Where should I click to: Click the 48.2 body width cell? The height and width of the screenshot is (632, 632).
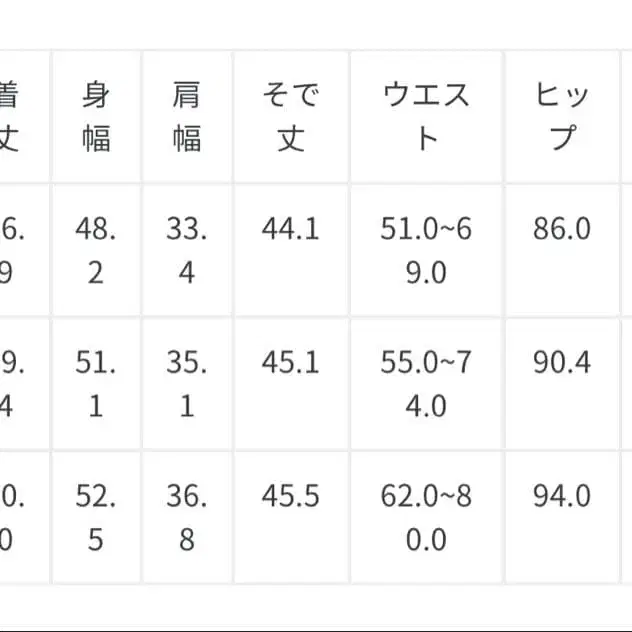pos(96,250)
